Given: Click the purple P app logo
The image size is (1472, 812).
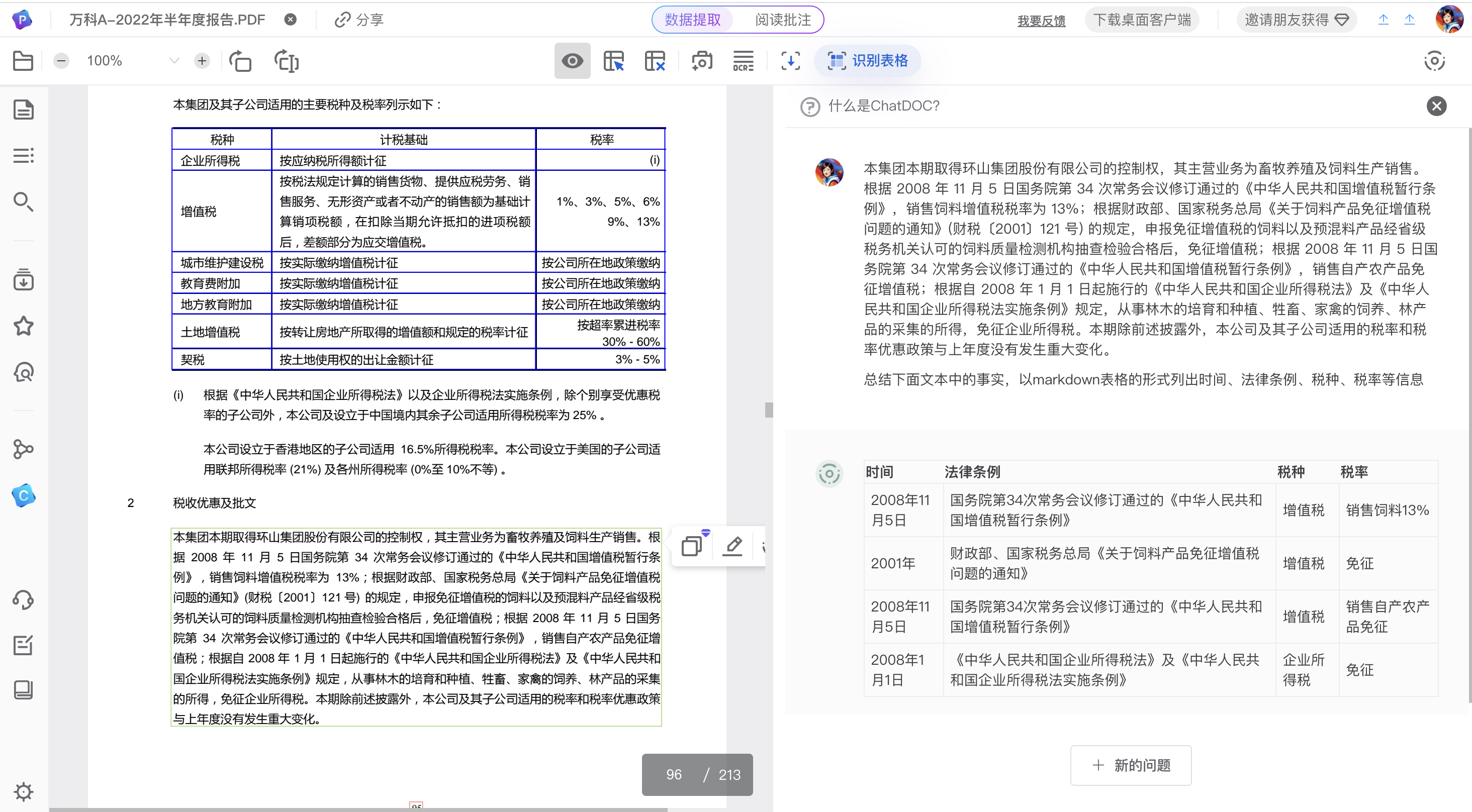Looking at the screenshot, I should 22,20.
